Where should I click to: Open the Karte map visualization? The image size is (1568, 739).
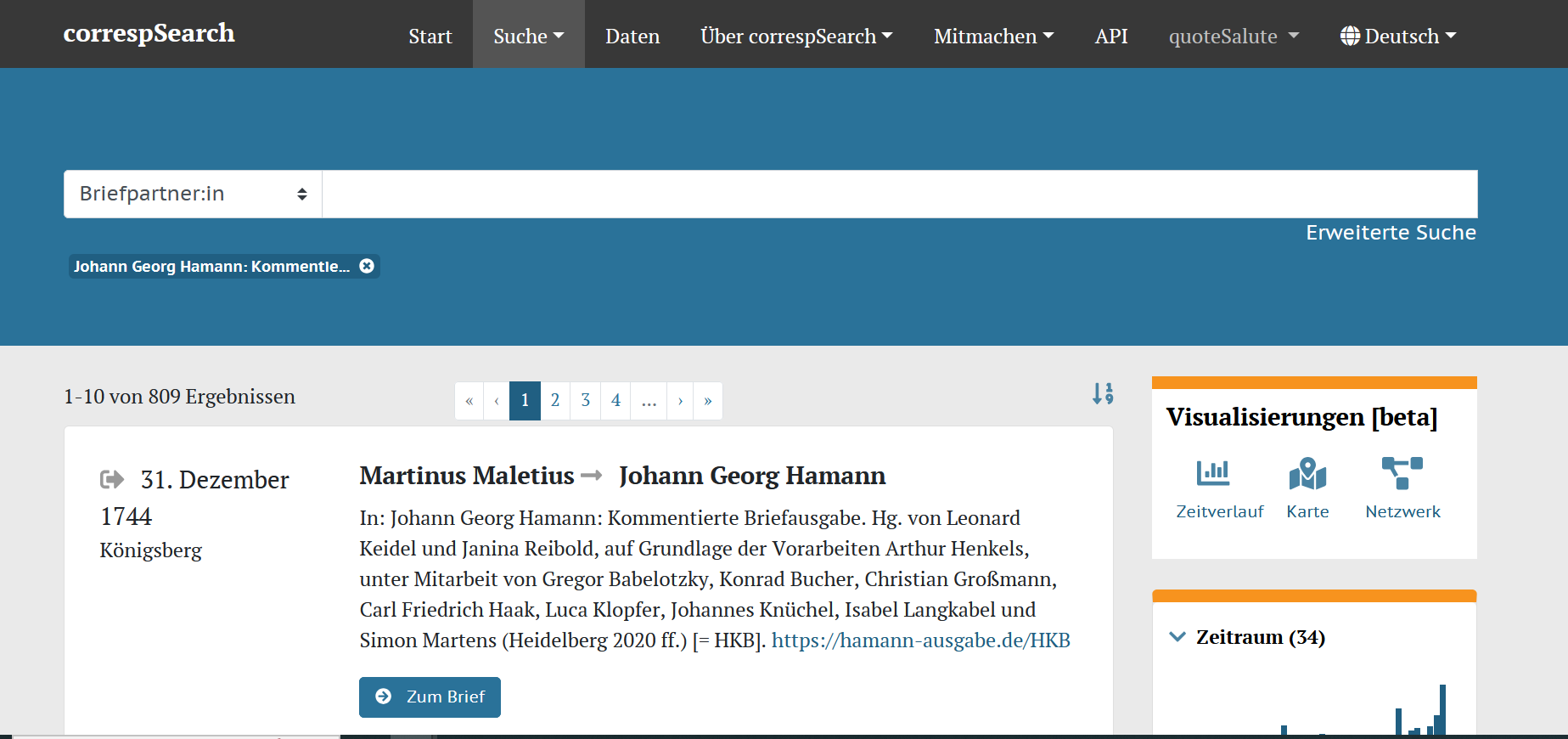pos(1307,488)
